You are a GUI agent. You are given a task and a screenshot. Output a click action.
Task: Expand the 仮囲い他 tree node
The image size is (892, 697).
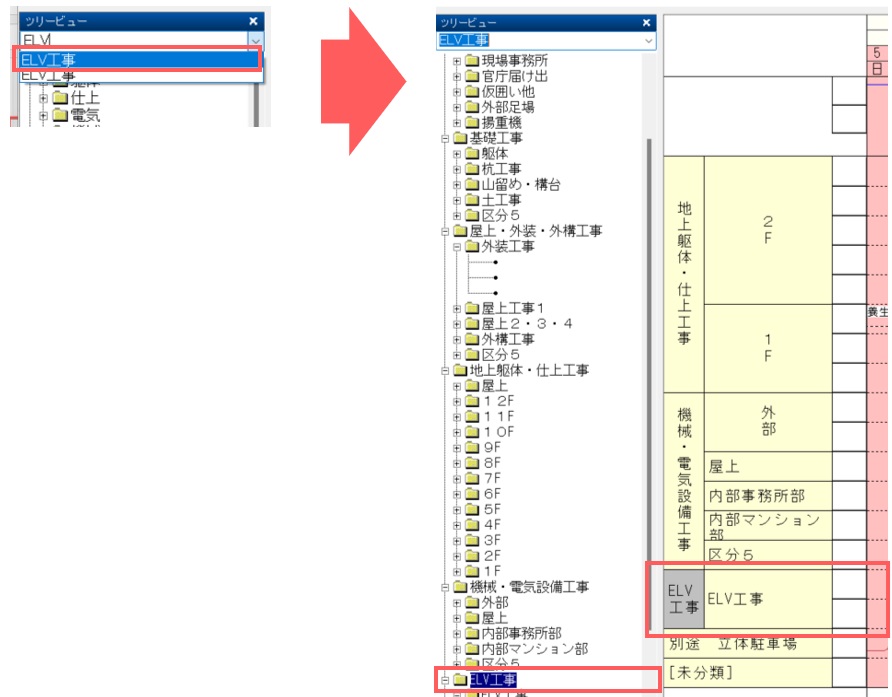[x=457, y=92]
